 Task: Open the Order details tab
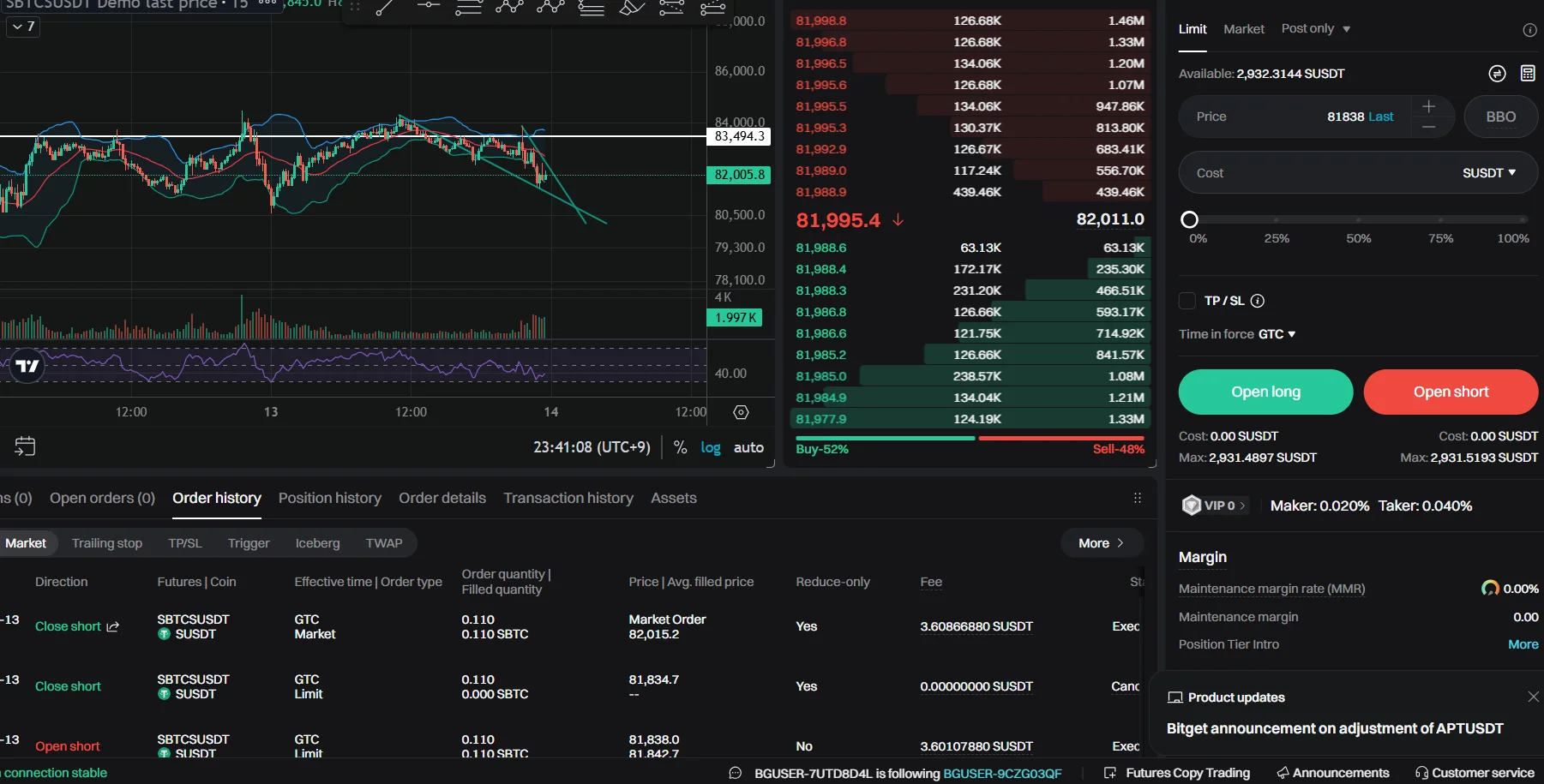click(442, 498)
